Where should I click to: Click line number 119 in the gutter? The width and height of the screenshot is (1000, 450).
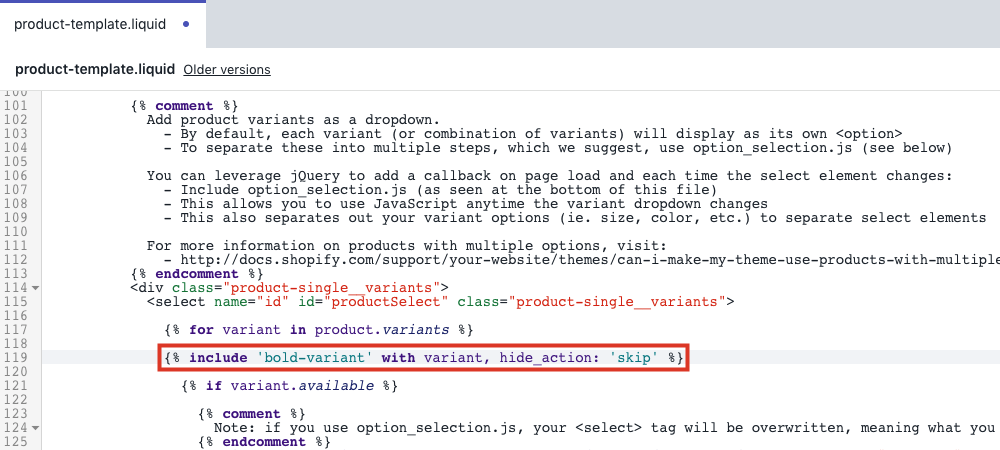click(15, 358)
